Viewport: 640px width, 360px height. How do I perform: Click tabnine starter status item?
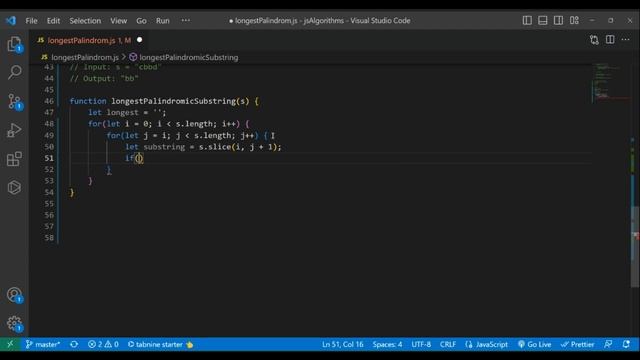160,344
